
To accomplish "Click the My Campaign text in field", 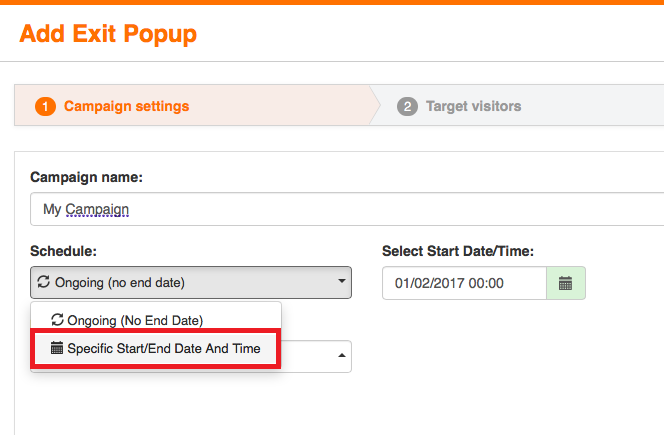I will click(x=86, y=209).
